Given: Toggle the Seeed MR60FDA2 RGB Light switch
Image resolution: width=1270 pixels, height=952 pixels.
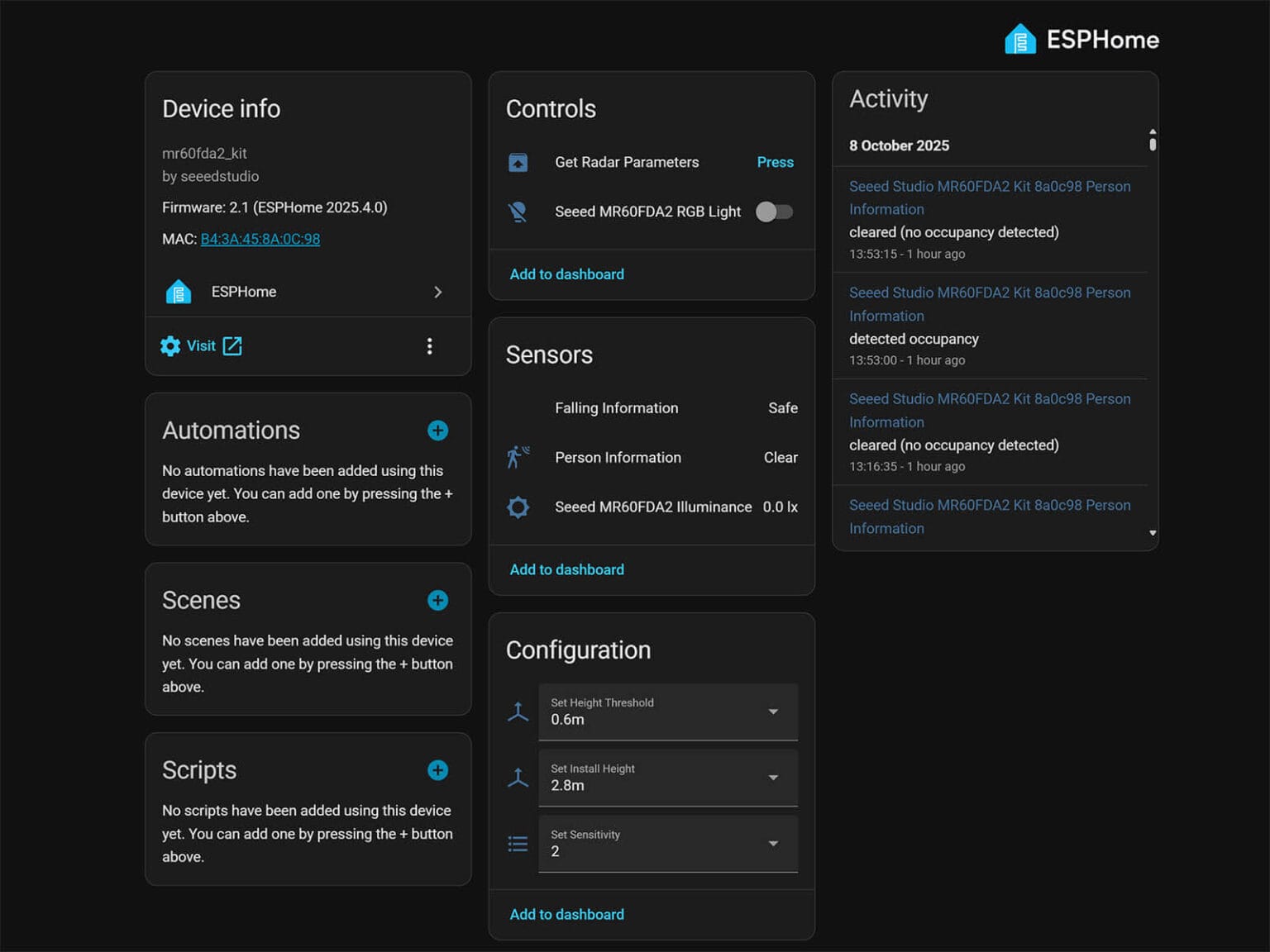Looking at the screenshot, I should 774,212.
